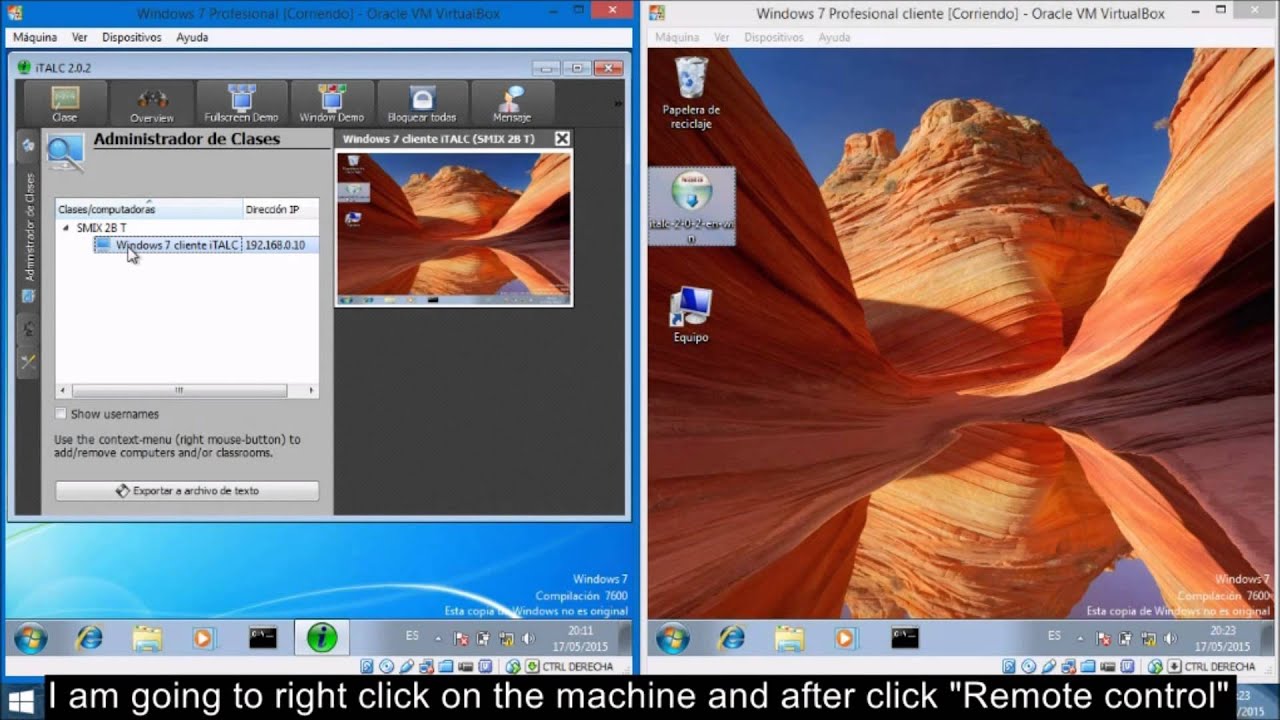
Task: Sort by Clases/computadoras column header
Action: coord(149,209)
